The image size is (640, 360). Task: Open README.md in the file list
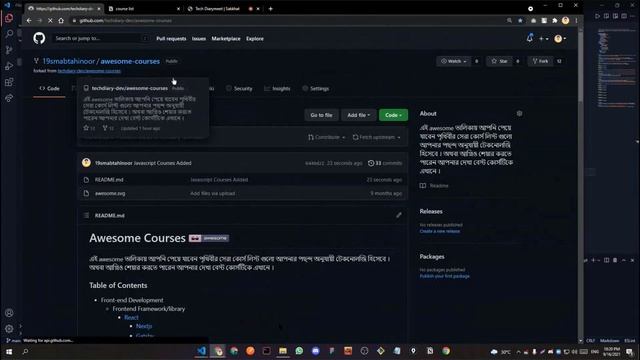[x=109, y=180]
